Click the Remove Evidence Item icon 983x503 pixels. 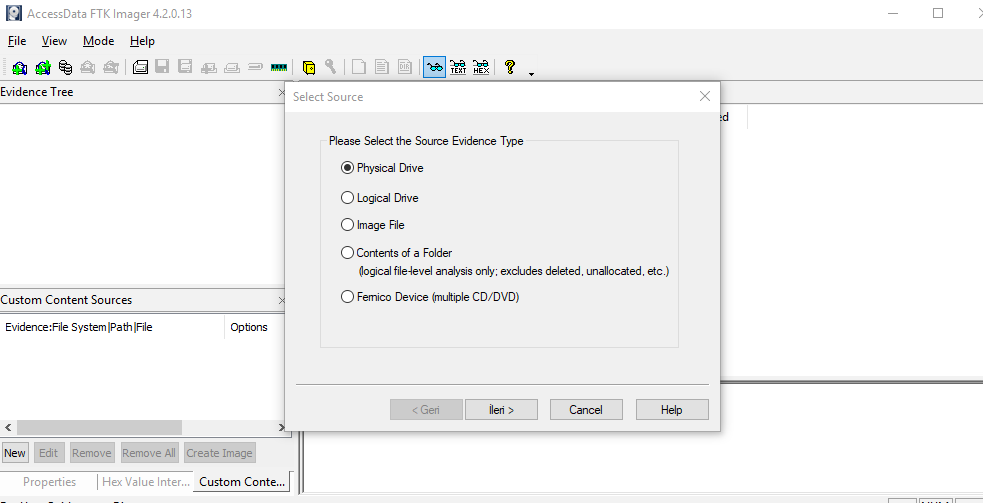(x=88, y=67)
